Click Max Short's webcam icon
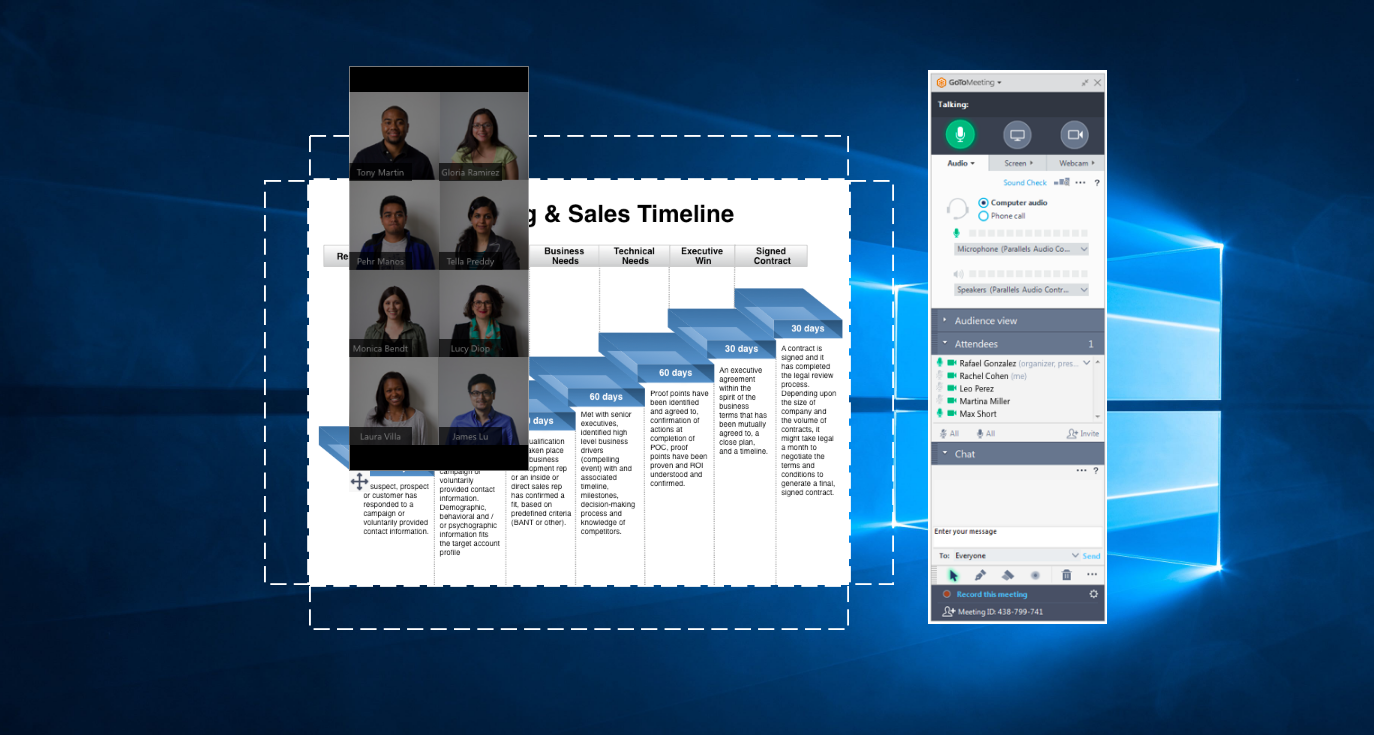 click(952, 413)
